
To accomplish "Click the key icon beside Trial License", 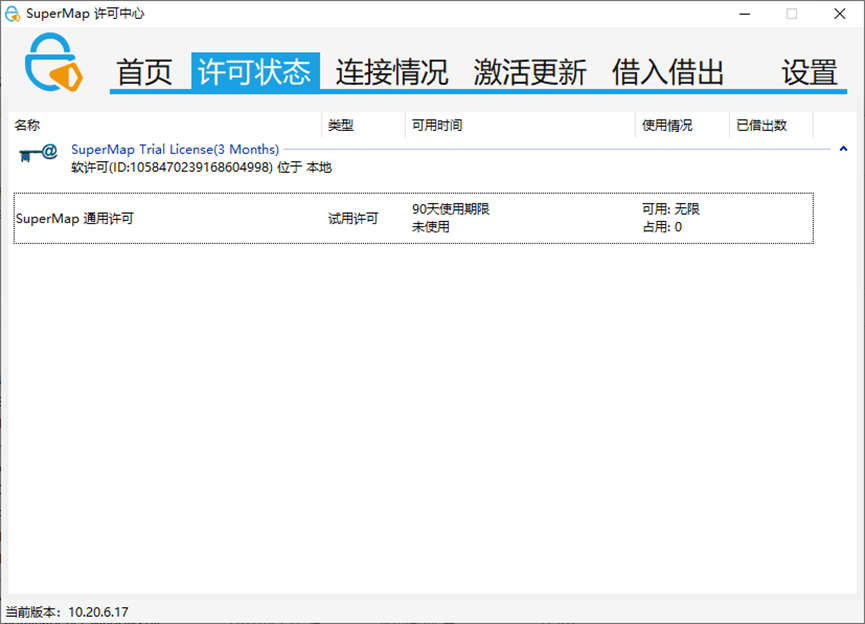I will [x=38, y=153].
